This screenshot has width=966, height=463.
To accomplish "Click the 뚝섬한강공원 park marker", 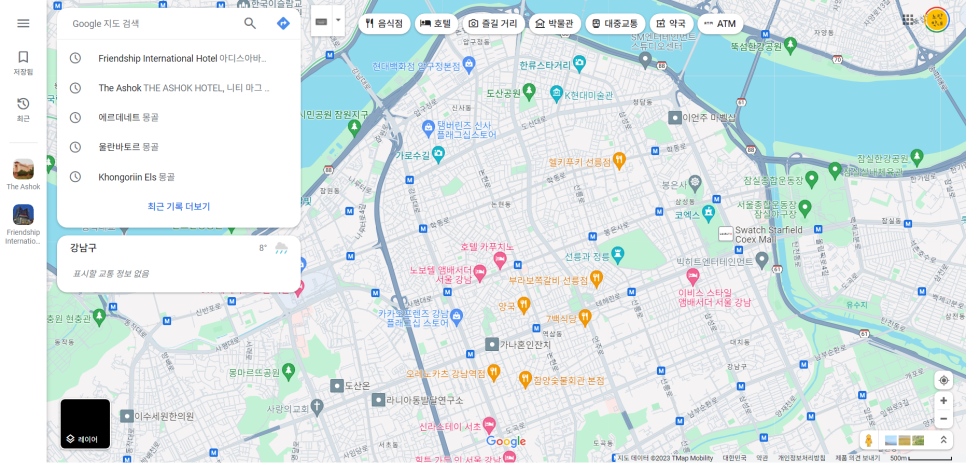I will [x=790, y=45].
